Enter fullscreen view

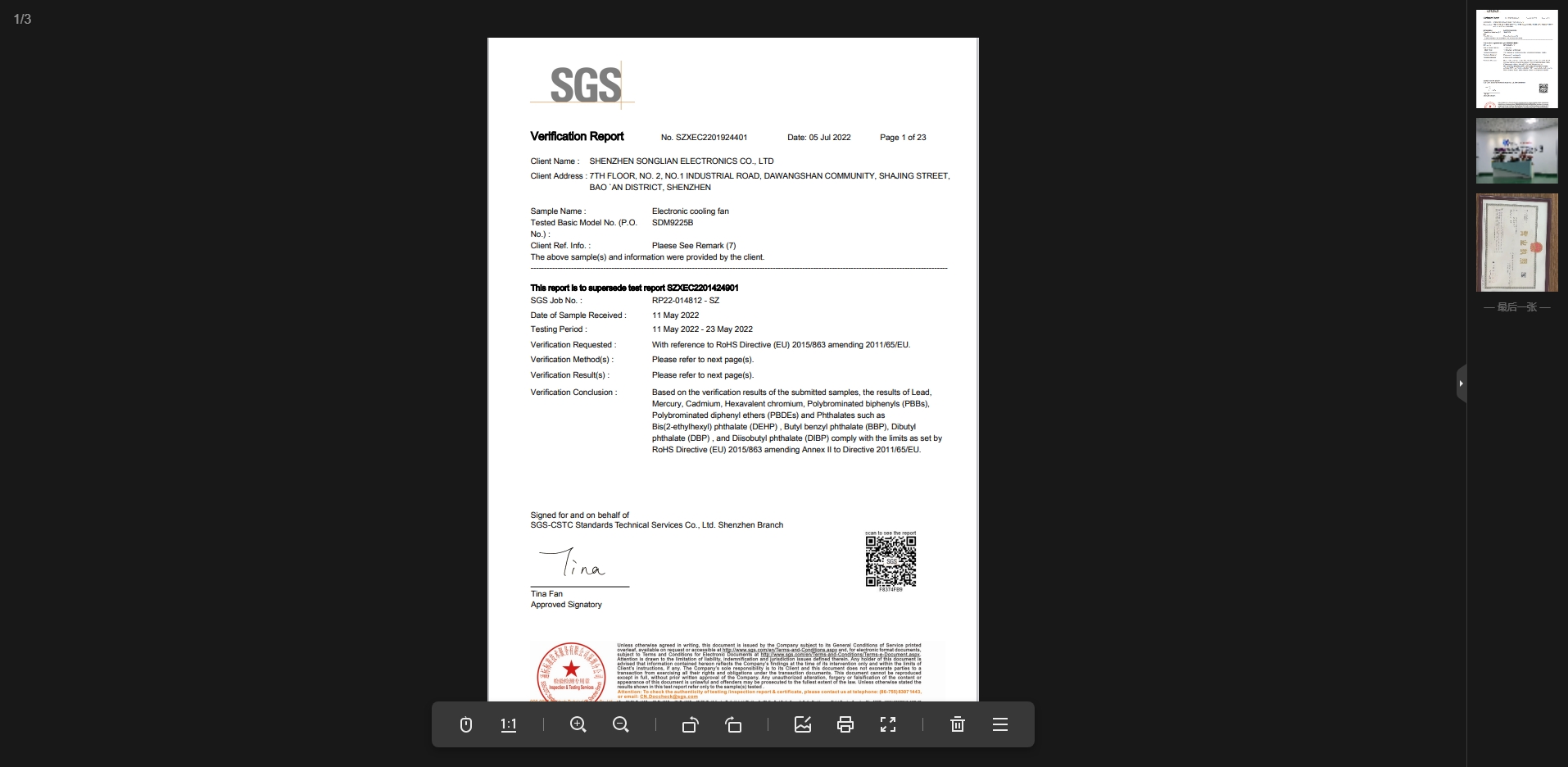888,724
